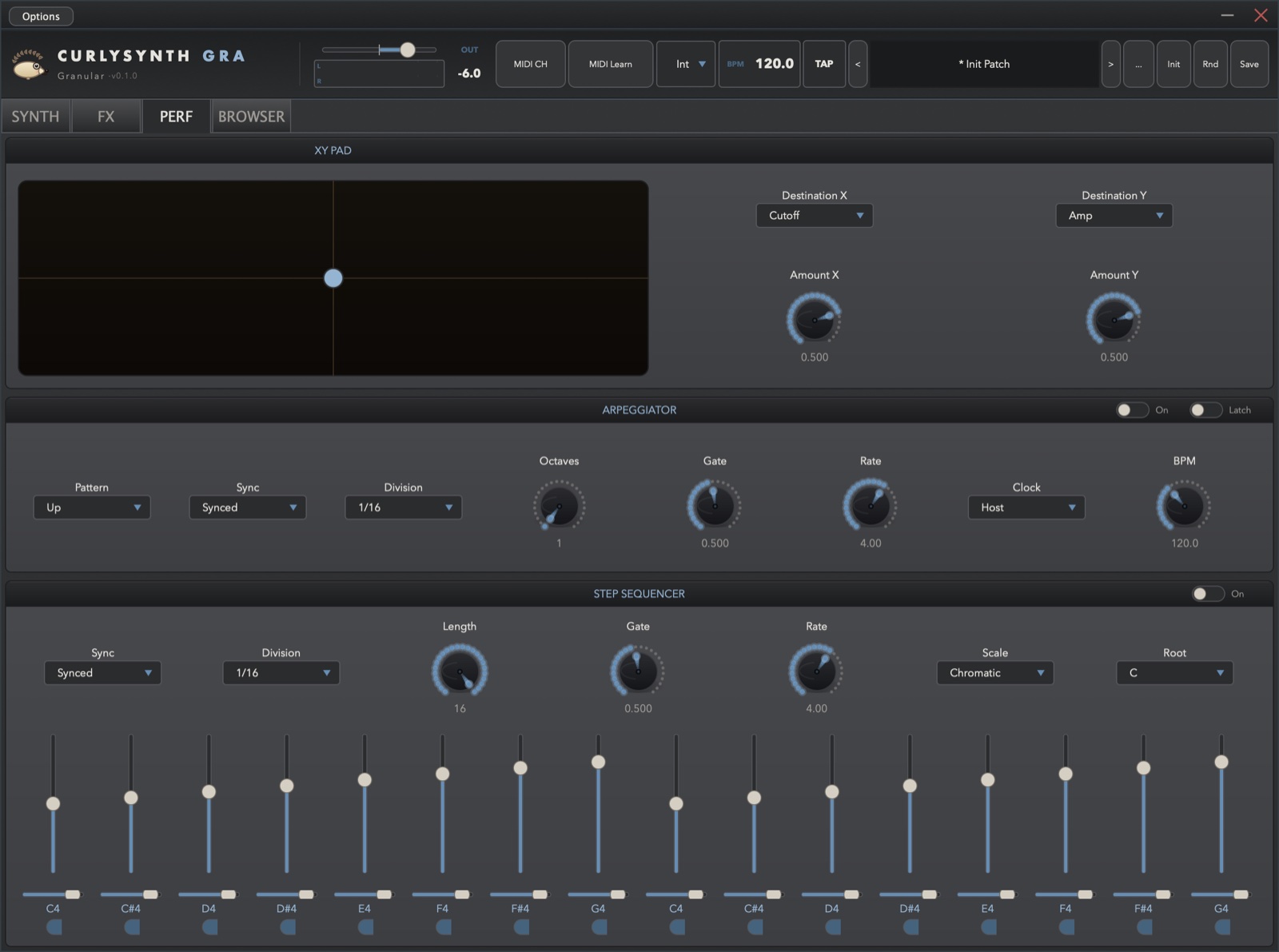Click the arpeggiator Gate knob
The image size is (1279, 952).
(715, 506)
